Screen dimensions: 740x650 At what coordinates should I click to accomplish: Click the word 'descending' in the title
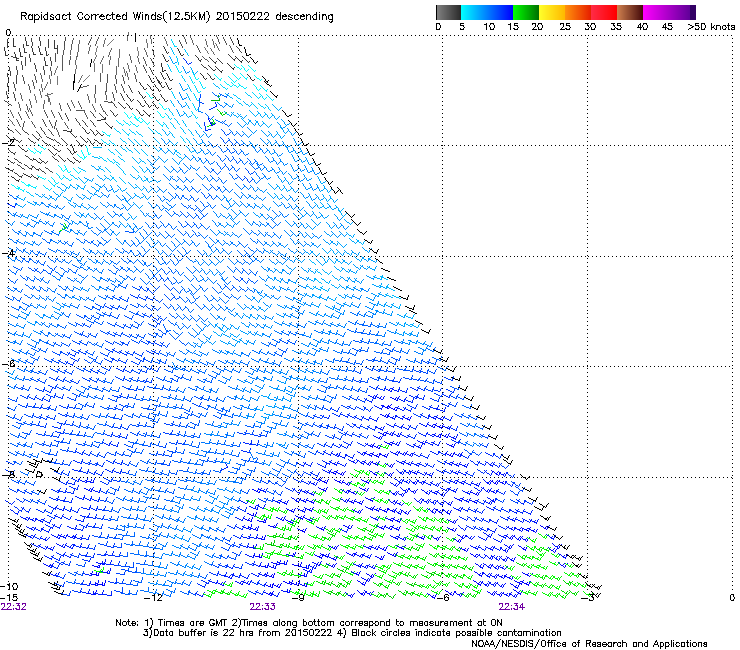[304, 17]
